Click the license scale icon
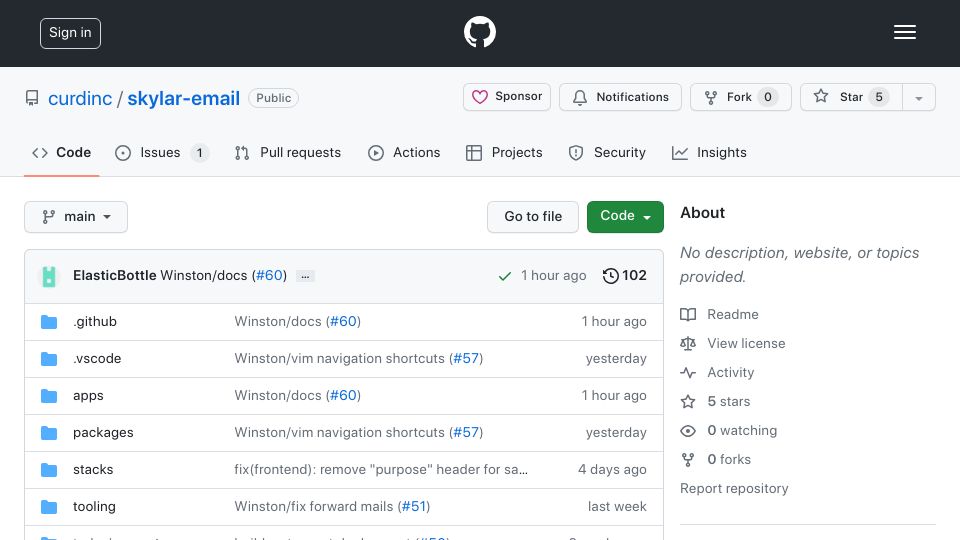The width and height of the screenshot is (960, 540). click(x=688, y=343)
